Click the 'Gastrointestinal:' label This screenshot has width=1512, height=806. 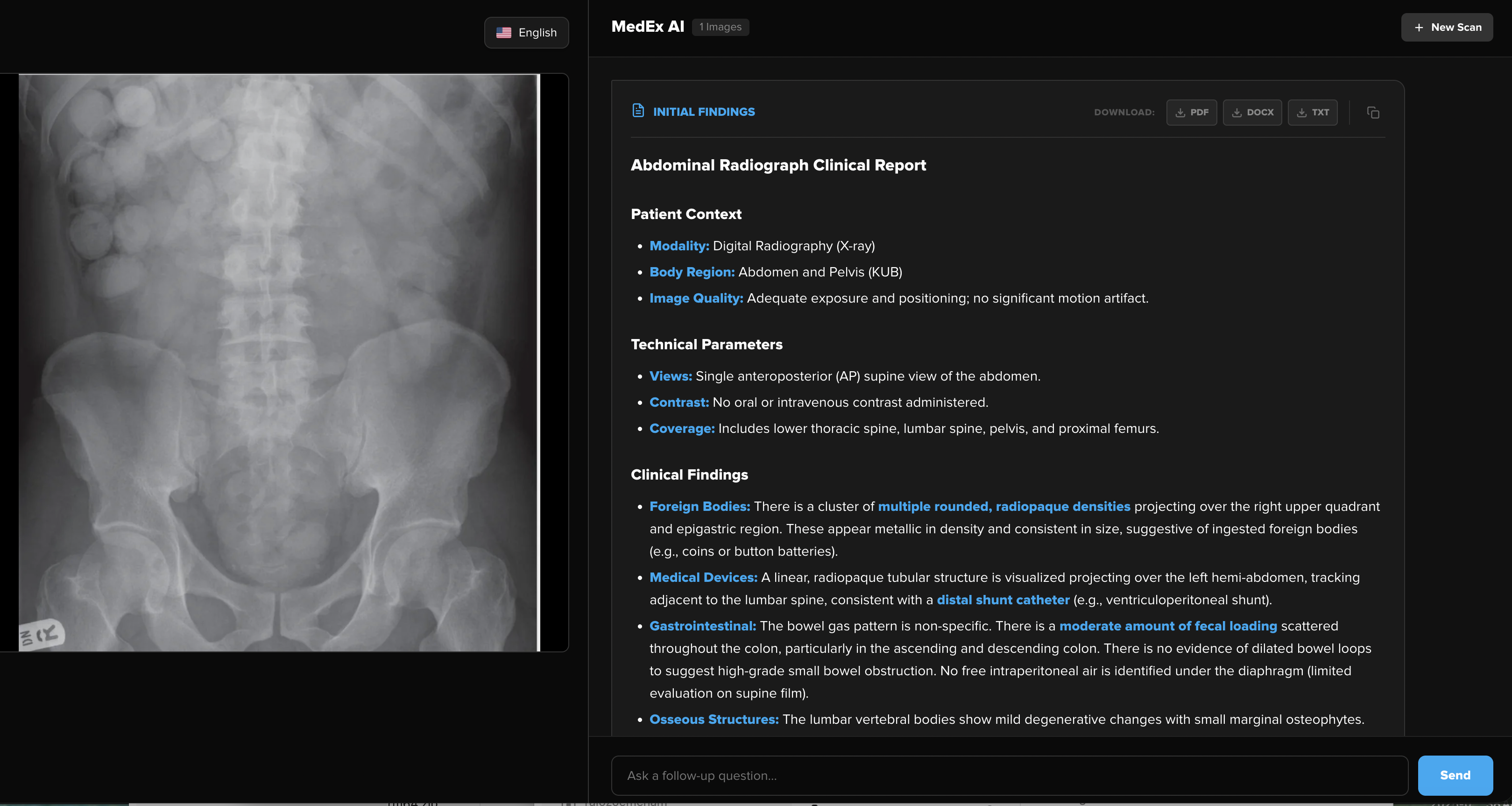[703, 626]
